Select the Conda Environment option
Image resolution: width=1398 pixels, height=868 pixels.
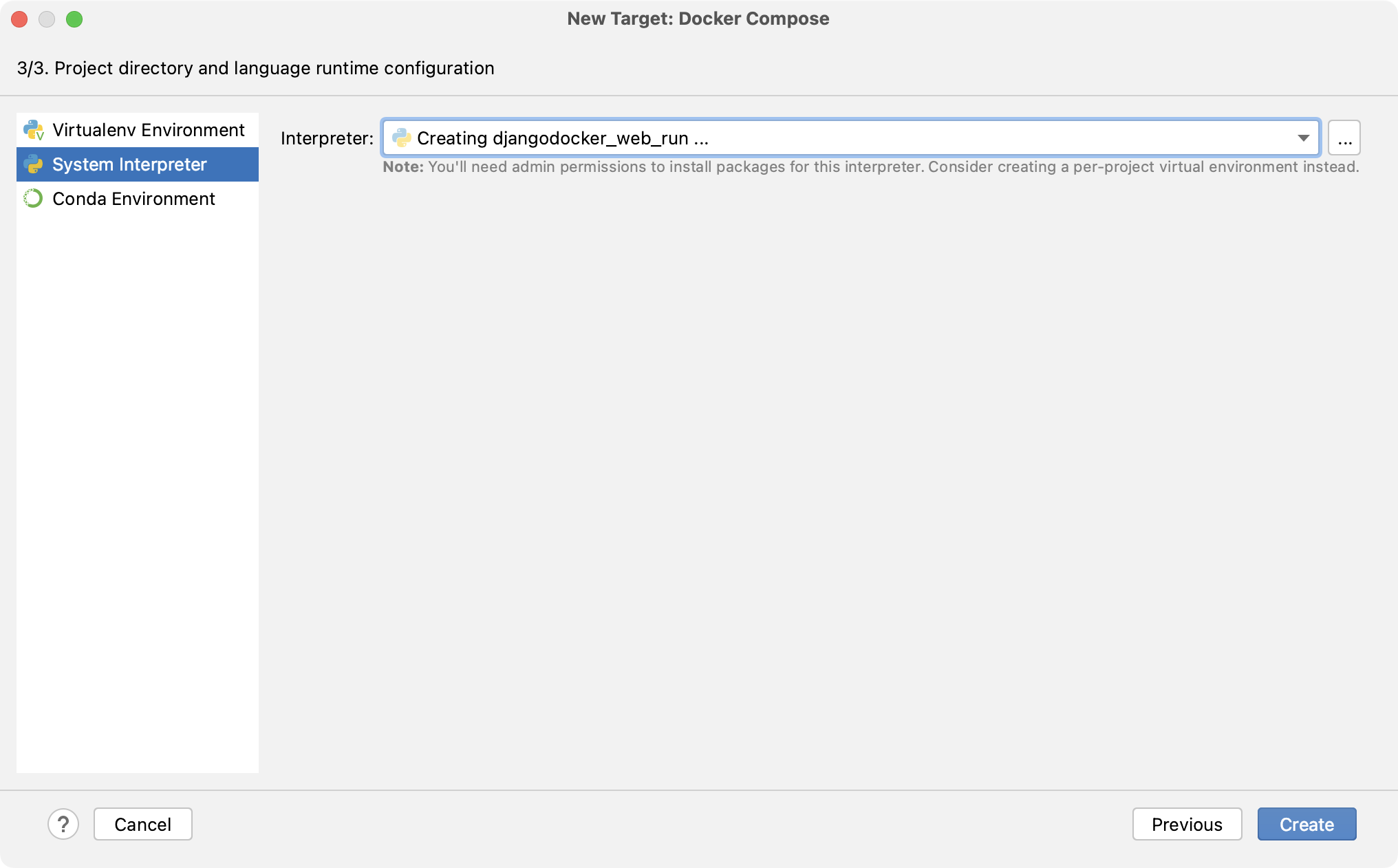[x=133, y=199]
